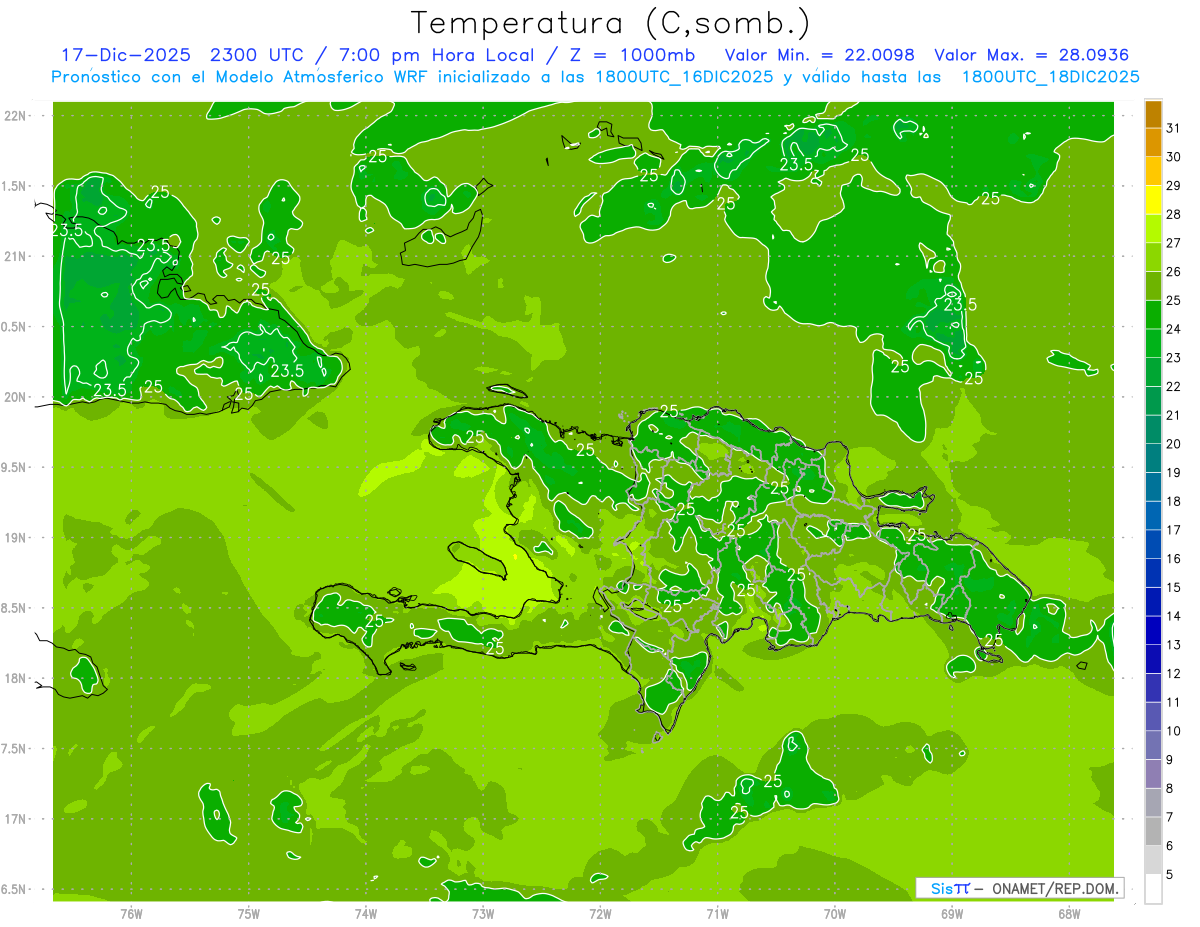Click longitude axis label '74W'
The image size is (1200, 927).
click(x=365, y=914)
